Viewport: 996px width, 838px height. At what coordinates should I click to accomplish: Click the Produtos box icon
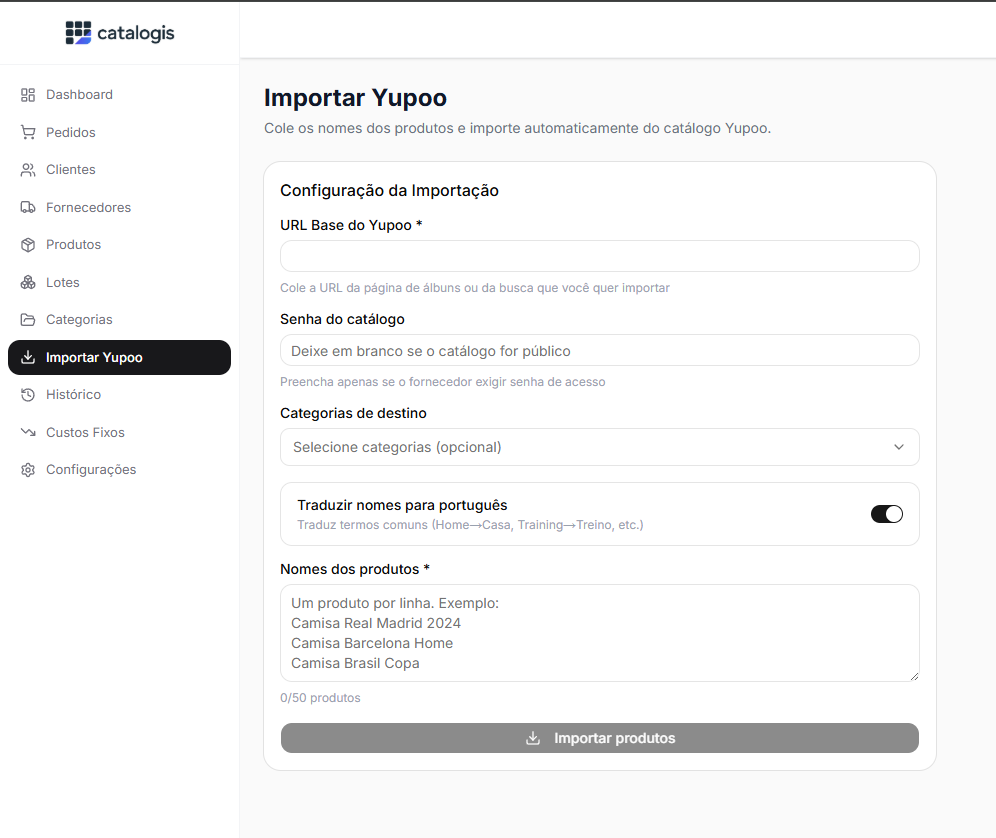point(28,245)
